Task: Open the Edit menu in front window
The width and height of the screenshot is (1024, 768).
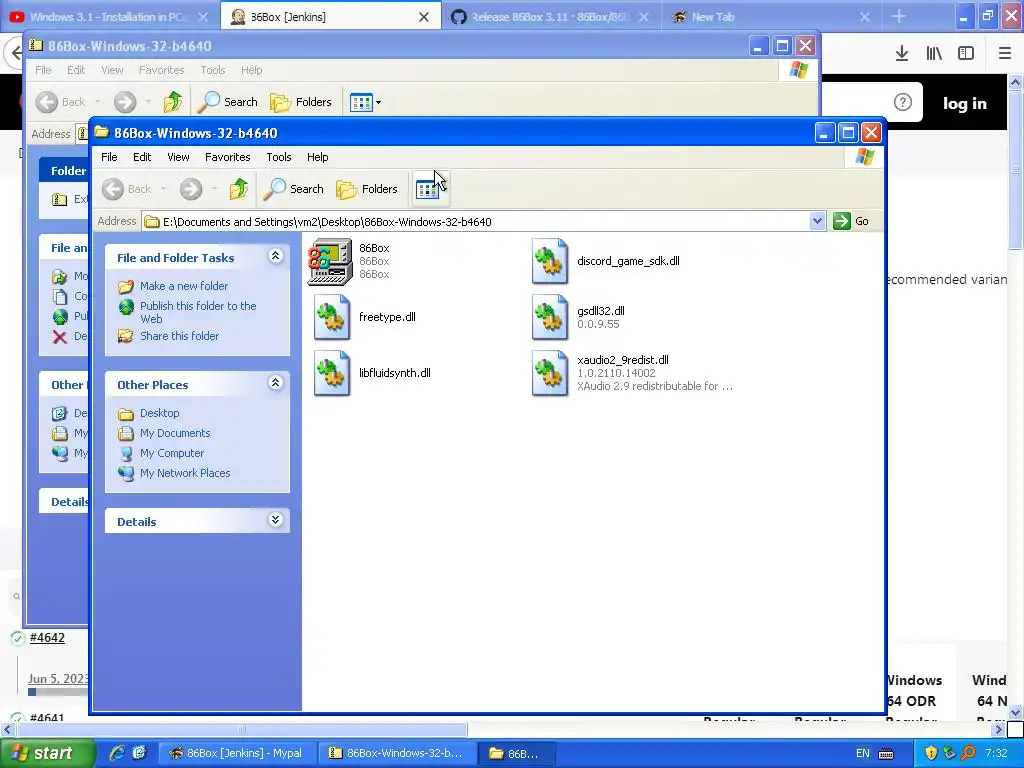Action: 142,157
